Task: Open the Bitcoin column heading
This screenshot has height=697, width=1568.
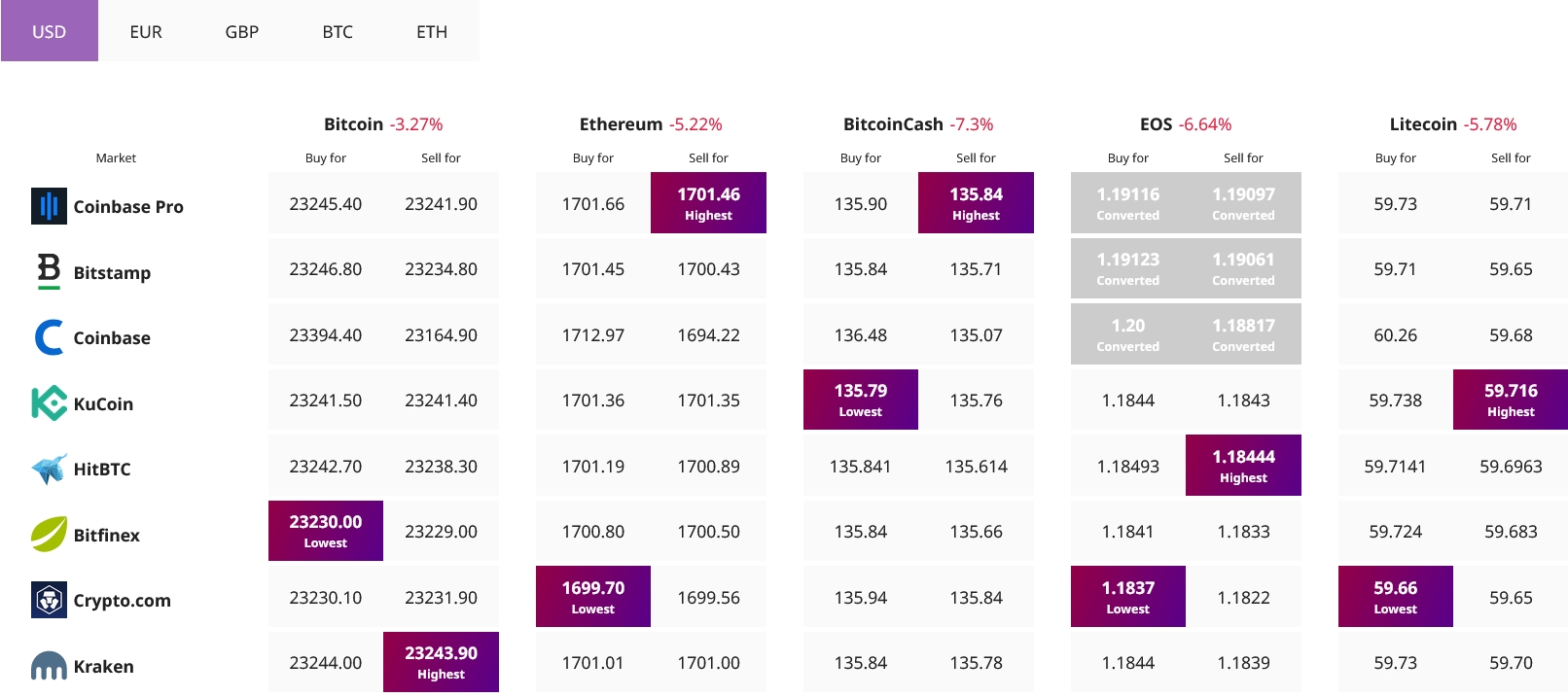Action: click(353, 124)
